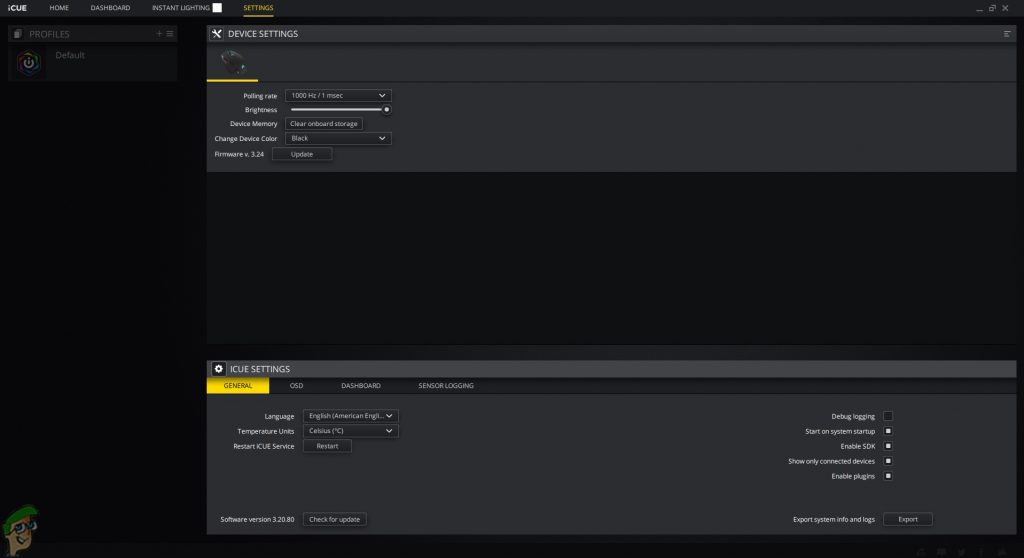This screenshot has width=1024, height=558.
Task: Open the Temperature Units dropdown
Action: pyautogui.click(x=351, y=431)
